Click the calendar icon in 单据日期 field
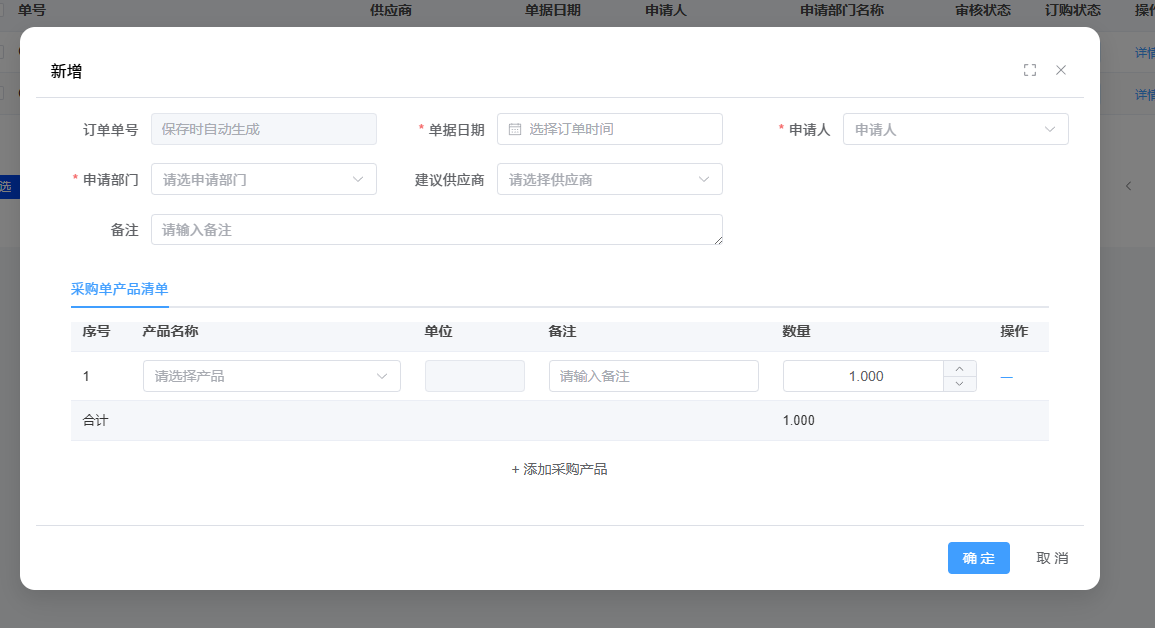 coord(515,130)
